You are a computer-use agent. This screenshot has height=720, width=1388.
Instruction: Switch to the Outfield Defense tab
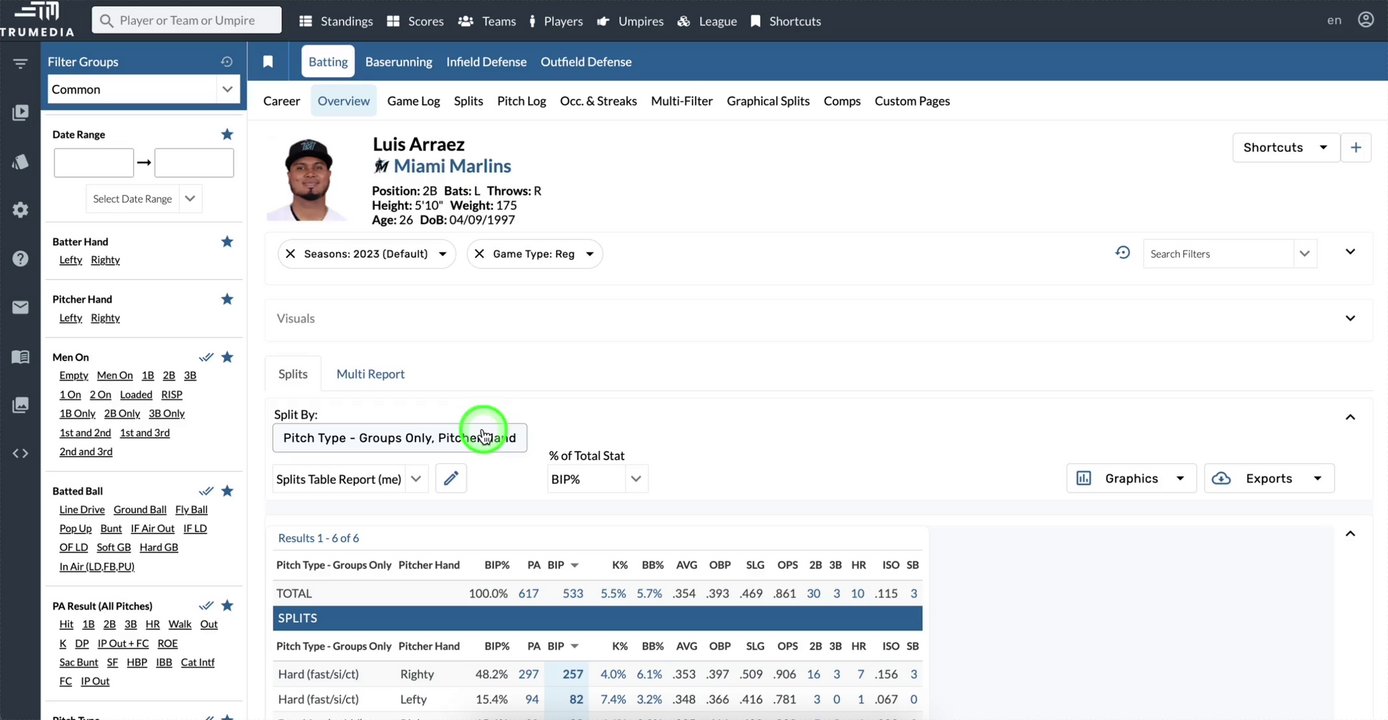586,62
